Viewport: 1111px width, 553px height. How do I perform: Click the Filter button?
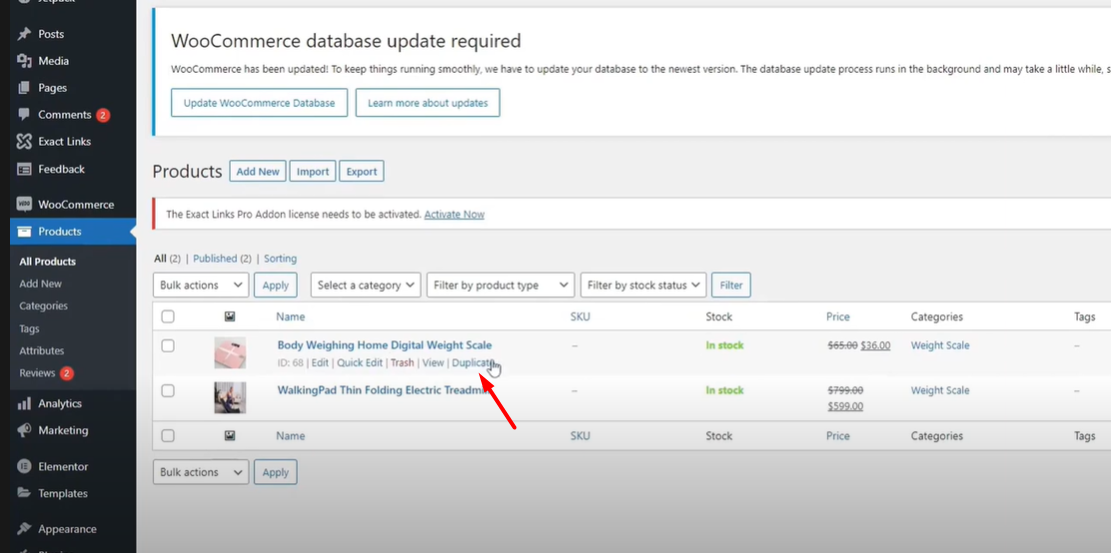click(x=731, y=285)
